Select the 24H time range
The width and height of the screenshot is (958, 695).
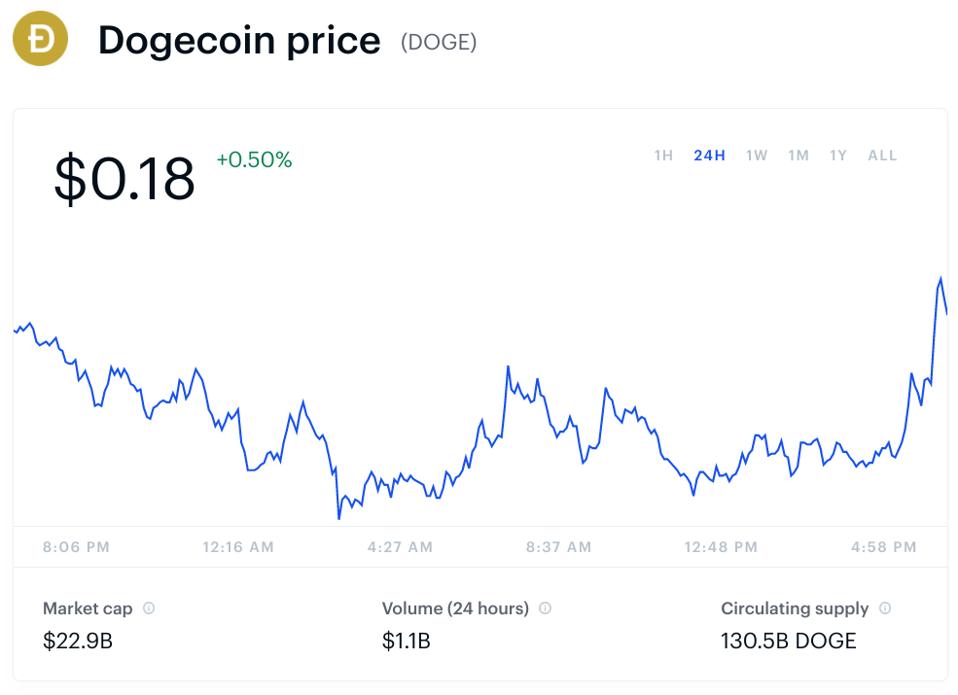coord(709,156)
